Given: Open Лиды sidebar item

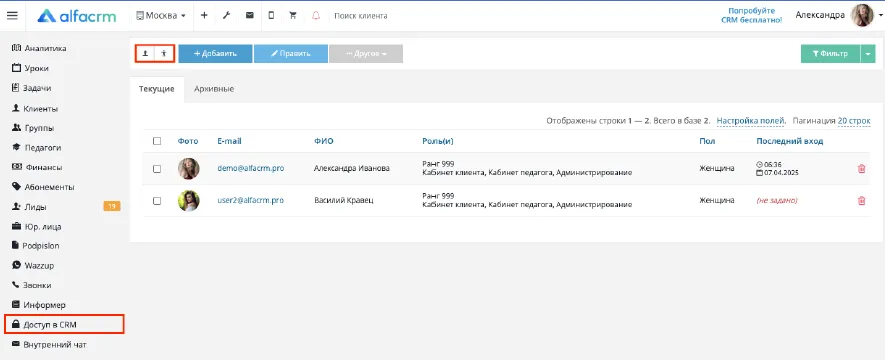Looking at the screenshot, I should [29, 207].
